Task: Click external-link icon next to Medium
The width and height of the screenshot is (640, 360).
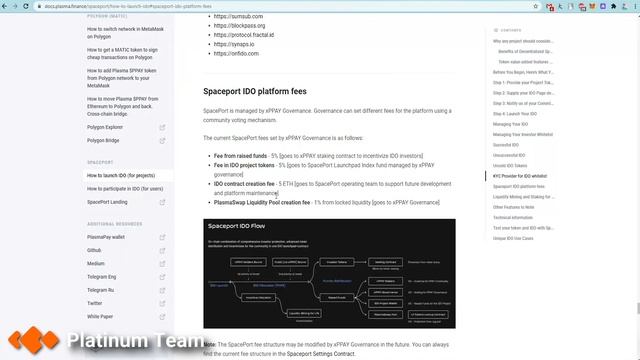Action: 162,264
